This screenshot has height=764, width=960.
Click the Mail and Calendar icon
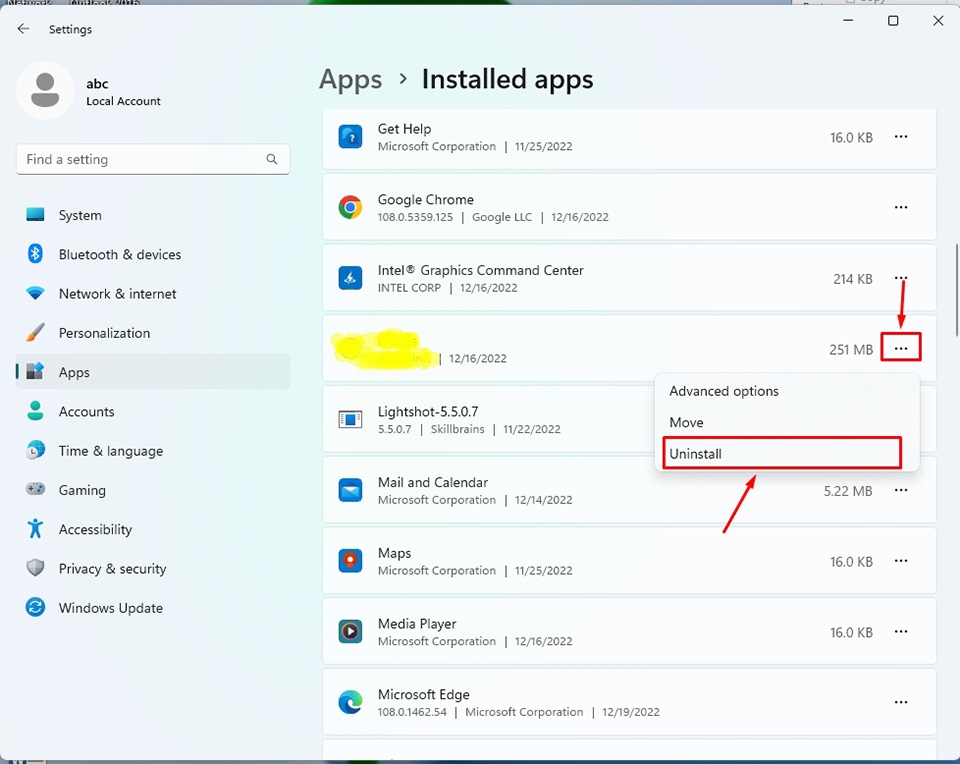350,490
